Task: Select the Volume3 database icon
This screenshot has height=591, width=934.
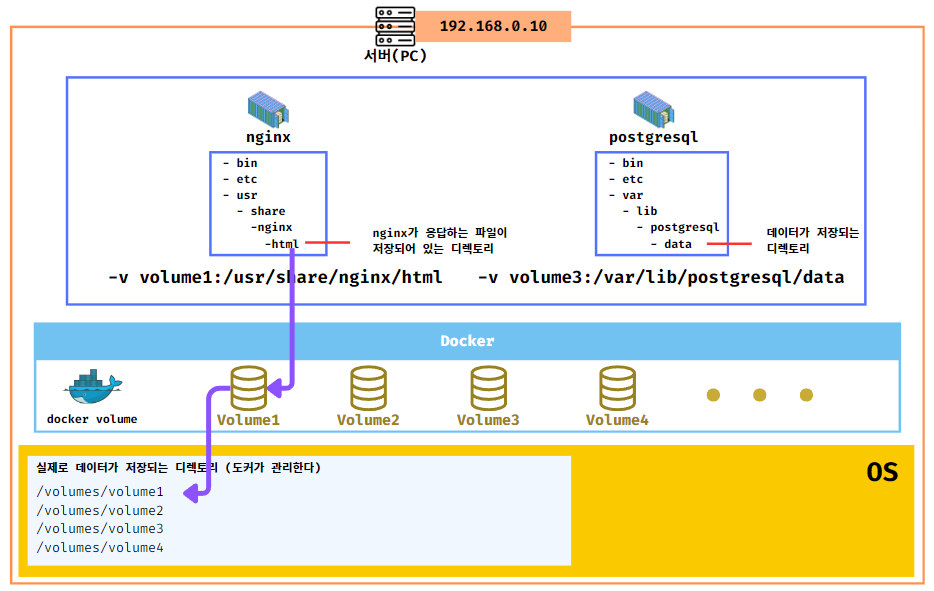Action: tap(488, 388)
